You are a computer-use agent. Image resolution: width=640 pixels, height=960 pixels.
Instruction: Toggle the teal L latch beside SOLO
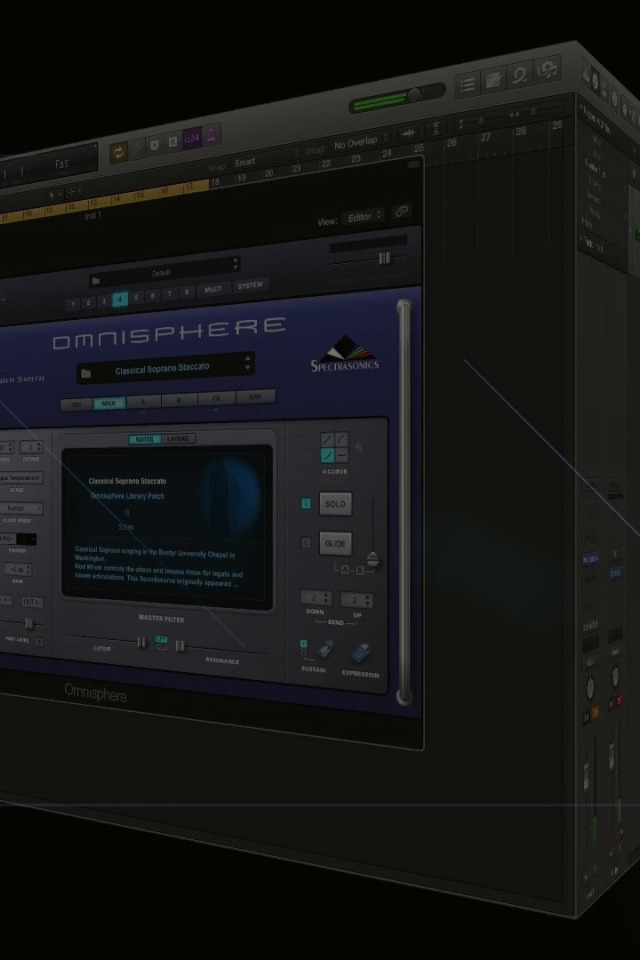click(306, 504)
